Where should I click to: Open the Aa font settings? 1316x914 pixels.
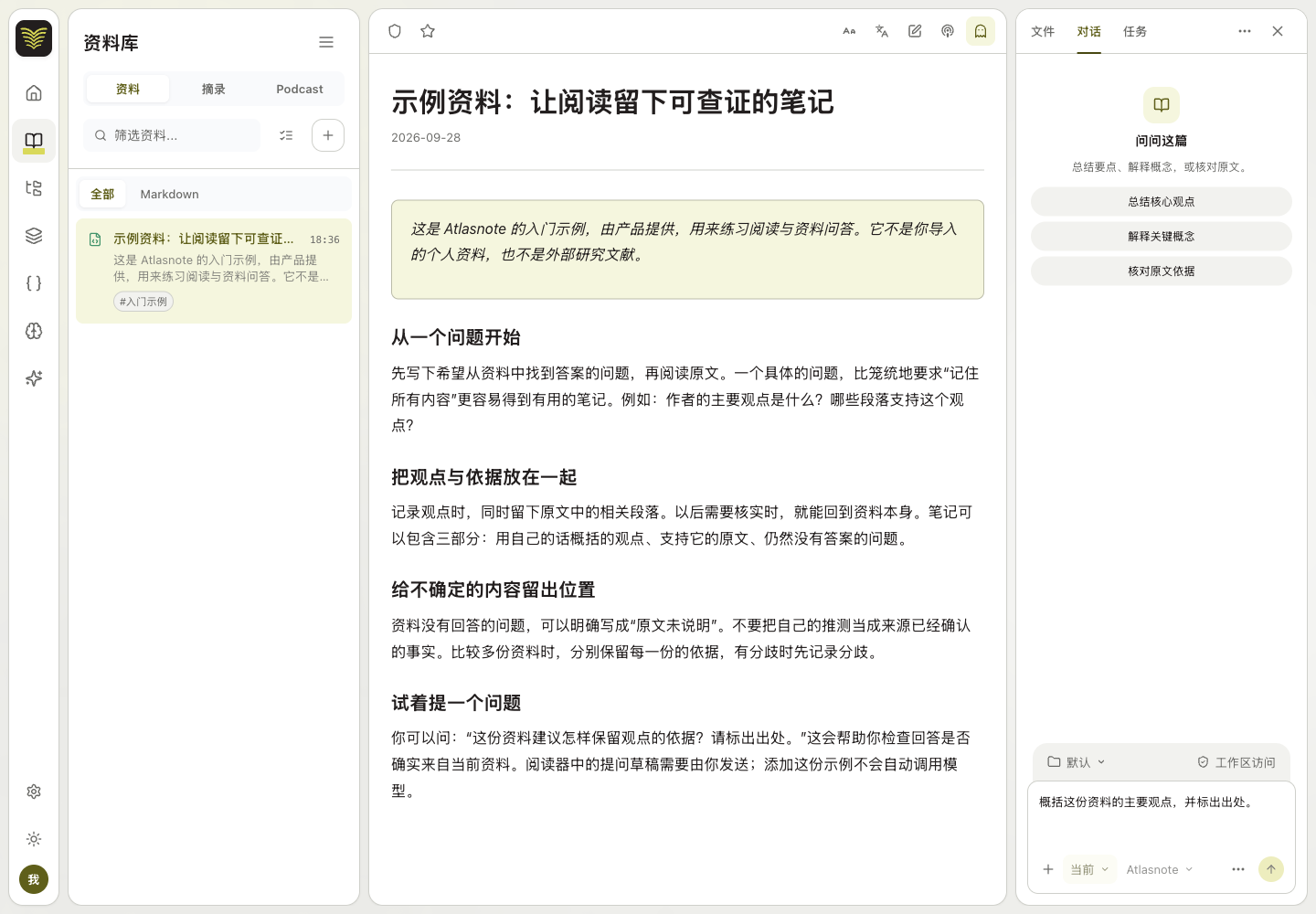tap(849, 31)
